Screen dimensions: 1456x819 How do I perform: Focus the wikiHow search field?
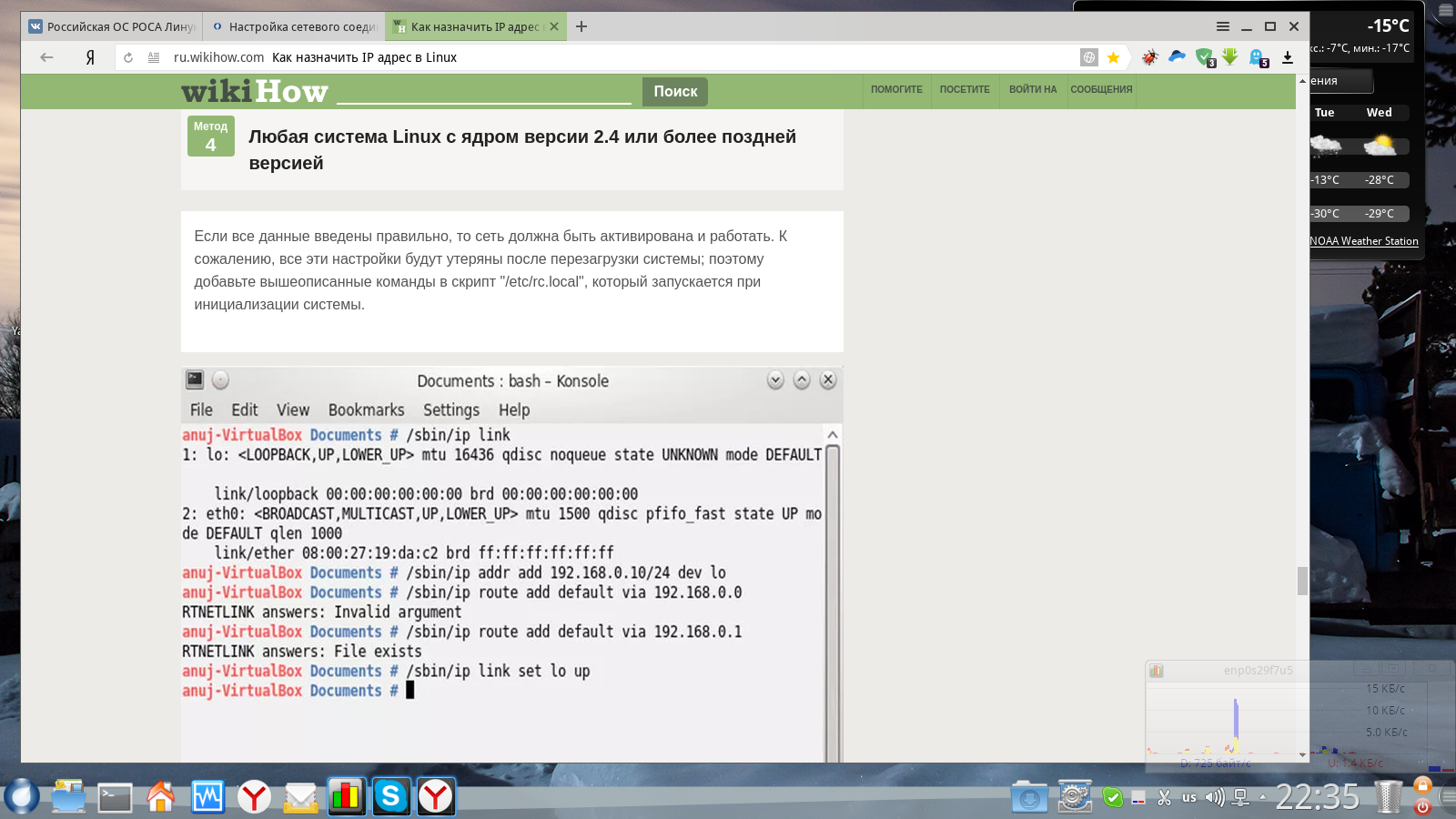click(x=484, y=91)
